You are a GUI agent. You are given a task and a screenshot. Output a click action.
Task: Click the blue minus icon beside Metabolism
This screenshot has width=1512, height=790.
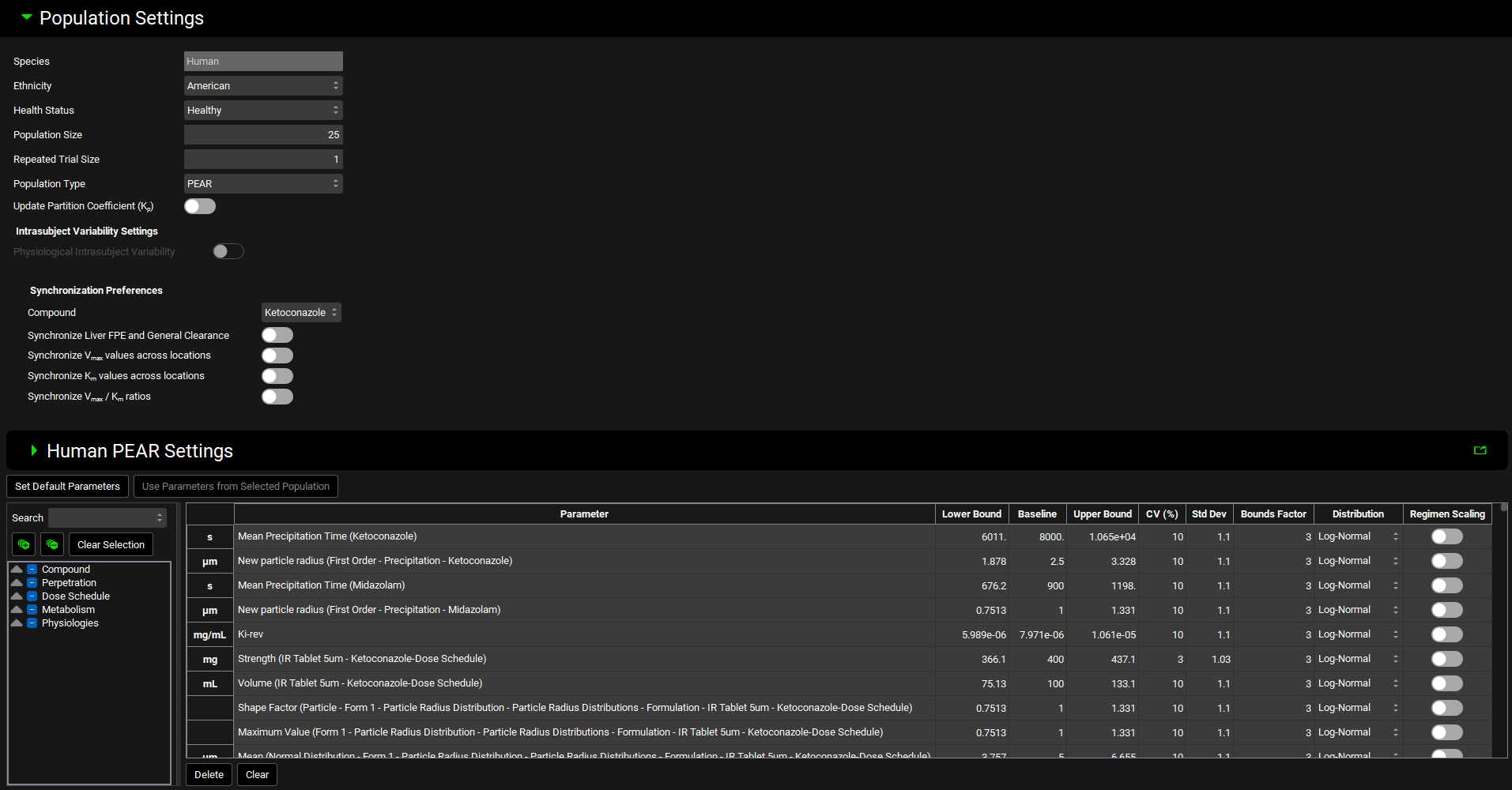coord(32,610)
